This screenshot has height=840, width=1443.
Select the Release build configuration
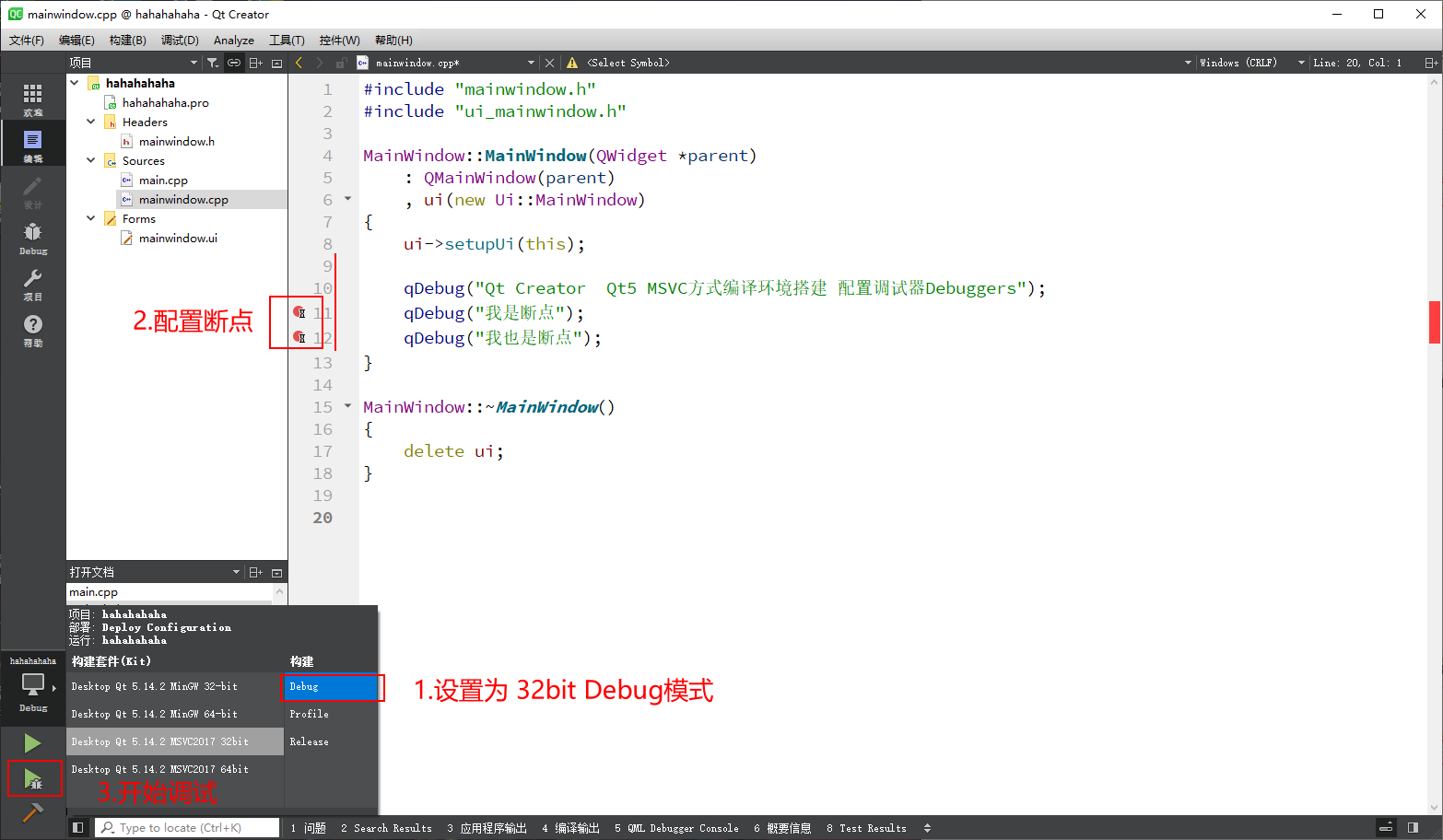click(x=310, y=741)
